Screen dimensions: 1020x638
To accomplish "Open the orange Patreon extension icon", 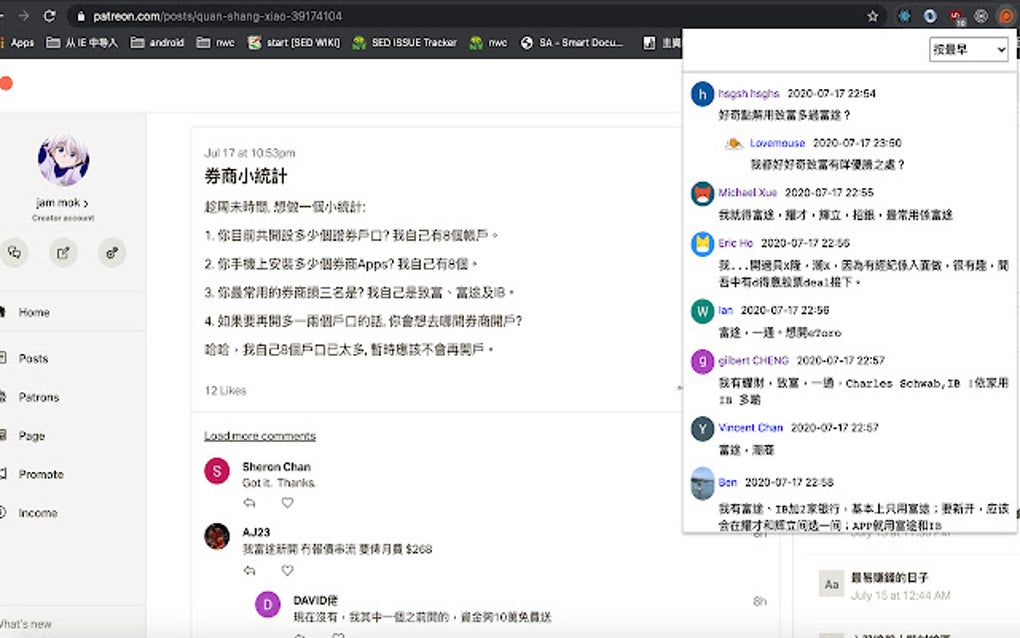I will click(1006, 15).
